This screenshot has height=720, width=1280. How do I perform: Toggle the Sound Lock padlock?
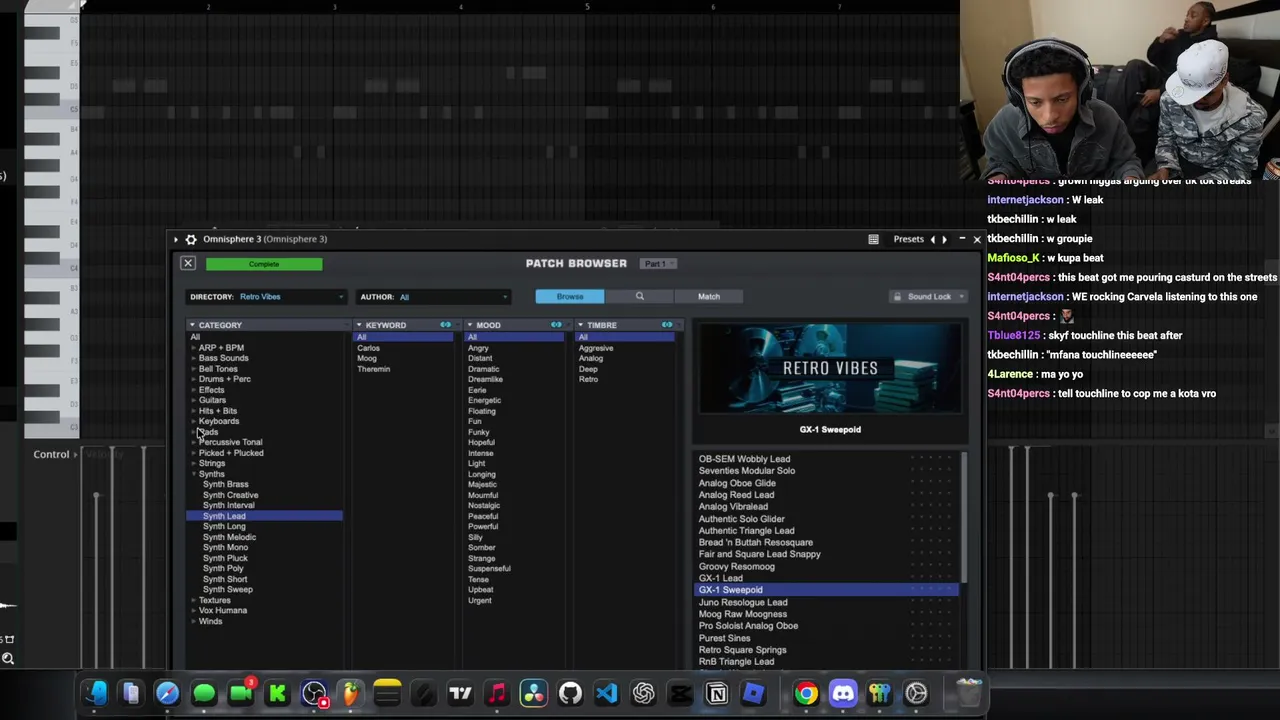[897, 296]
